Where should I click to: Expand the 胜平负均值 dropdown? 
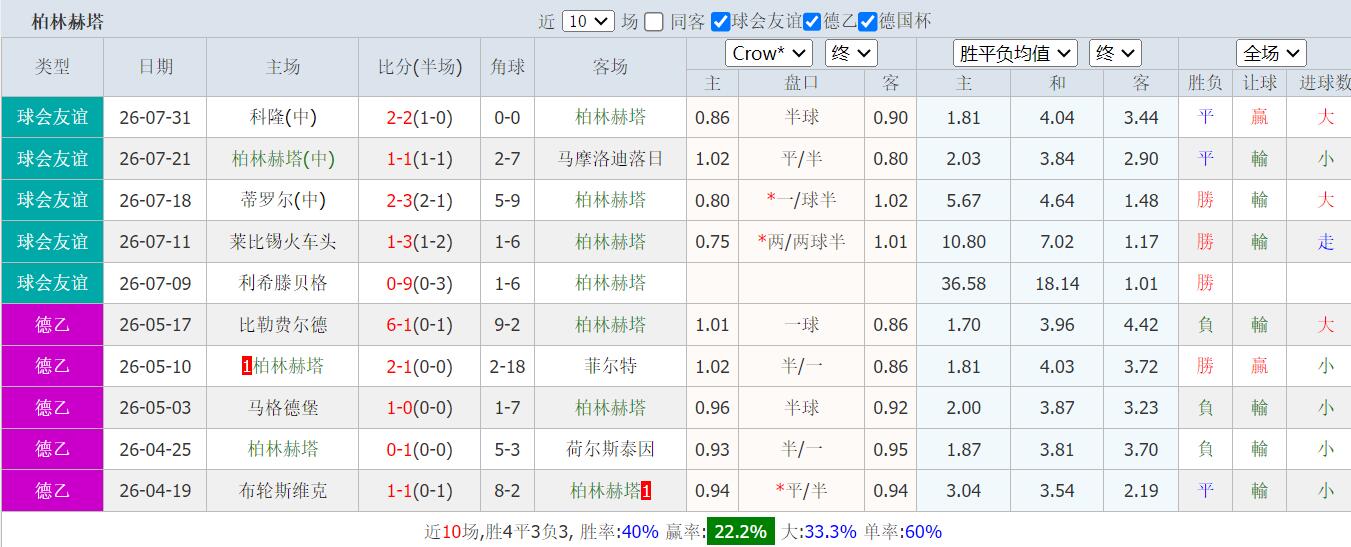(x=1015, y=53)
